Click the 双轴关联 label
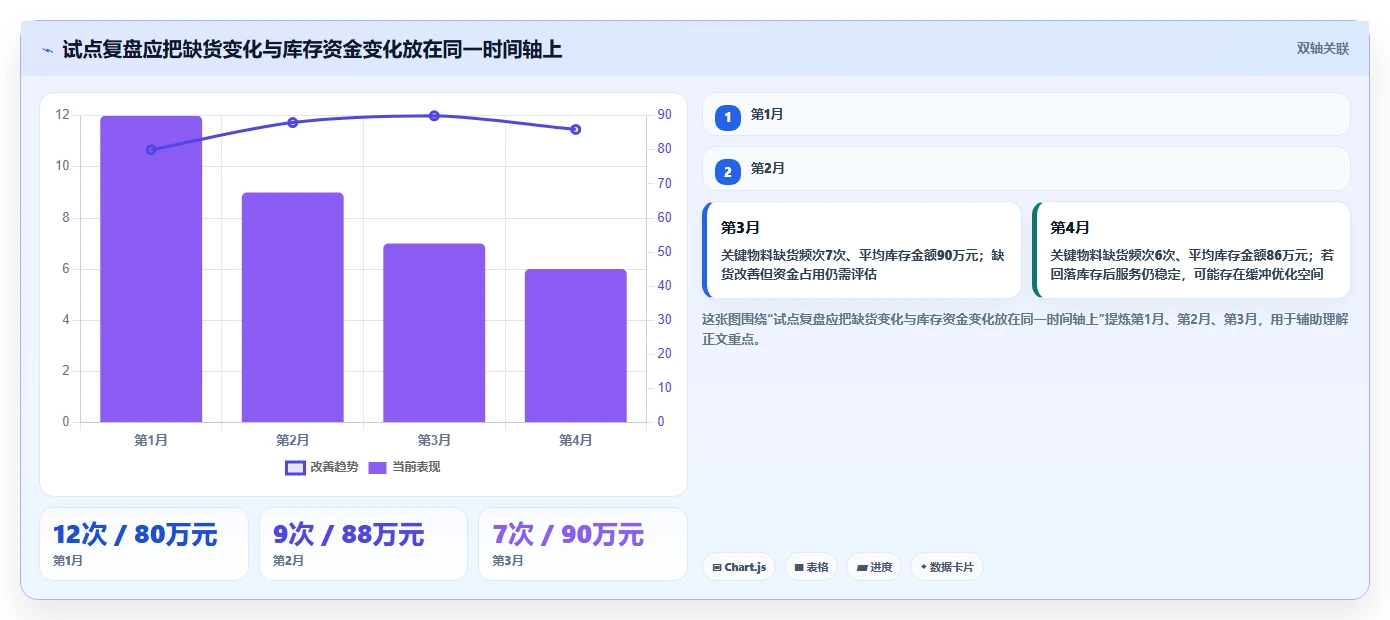This screenshot has width=1390, height=620. click(1323, 49)
